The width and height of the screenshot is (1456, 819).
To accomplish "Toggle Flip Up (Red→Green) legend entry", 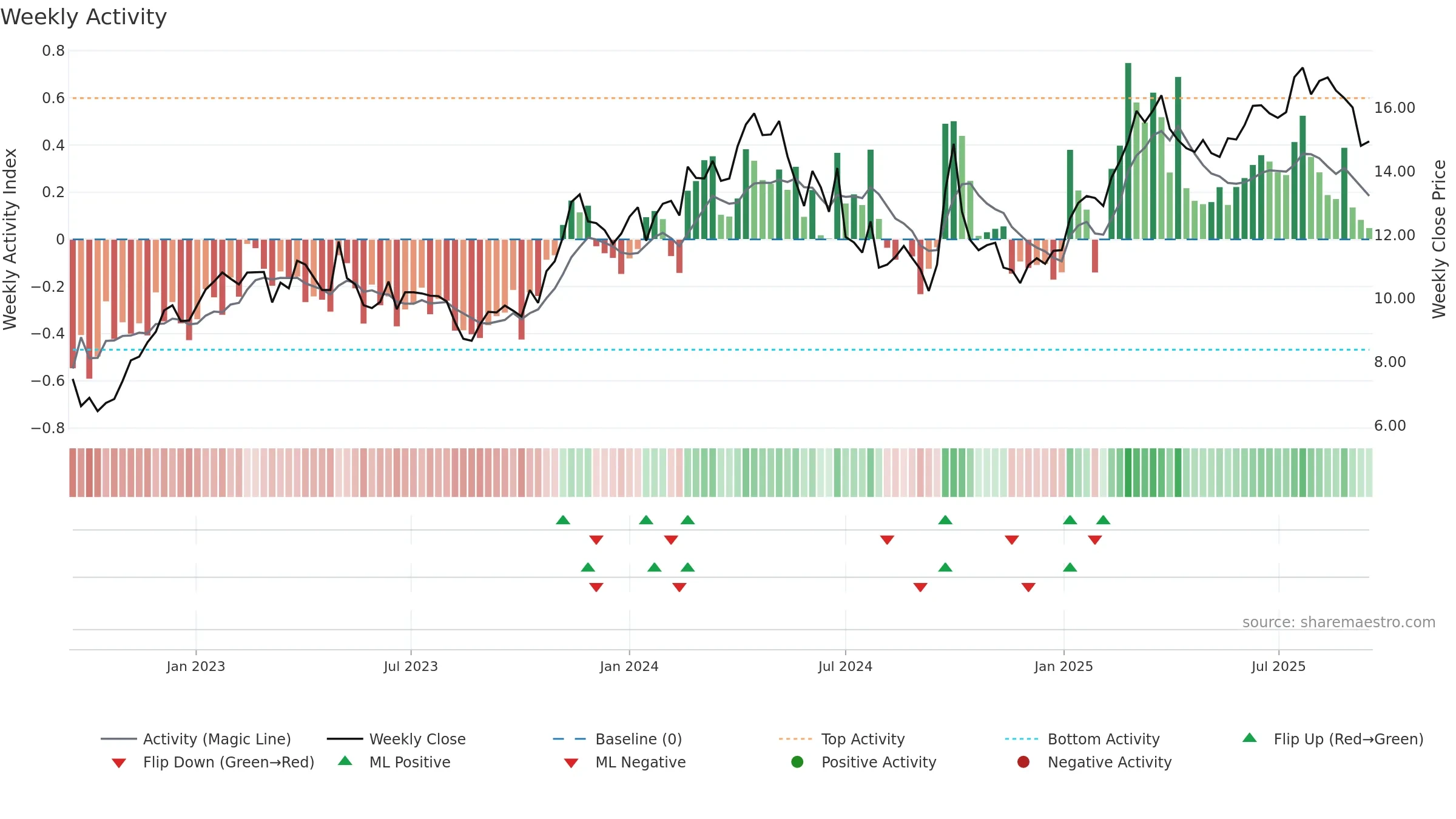I will tap(1333, 739).
